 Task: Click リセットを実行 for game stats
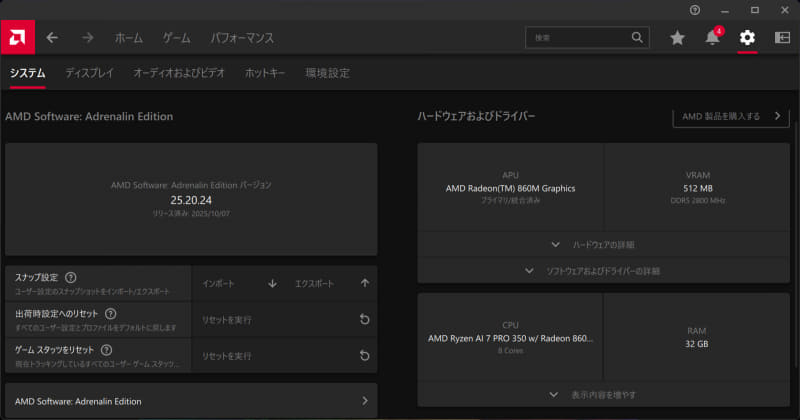coord(227,356)
